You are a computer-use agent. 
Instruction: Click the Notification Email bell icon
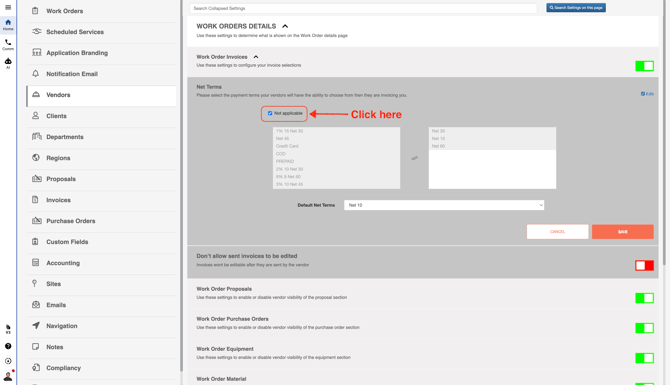click(35, 73)
